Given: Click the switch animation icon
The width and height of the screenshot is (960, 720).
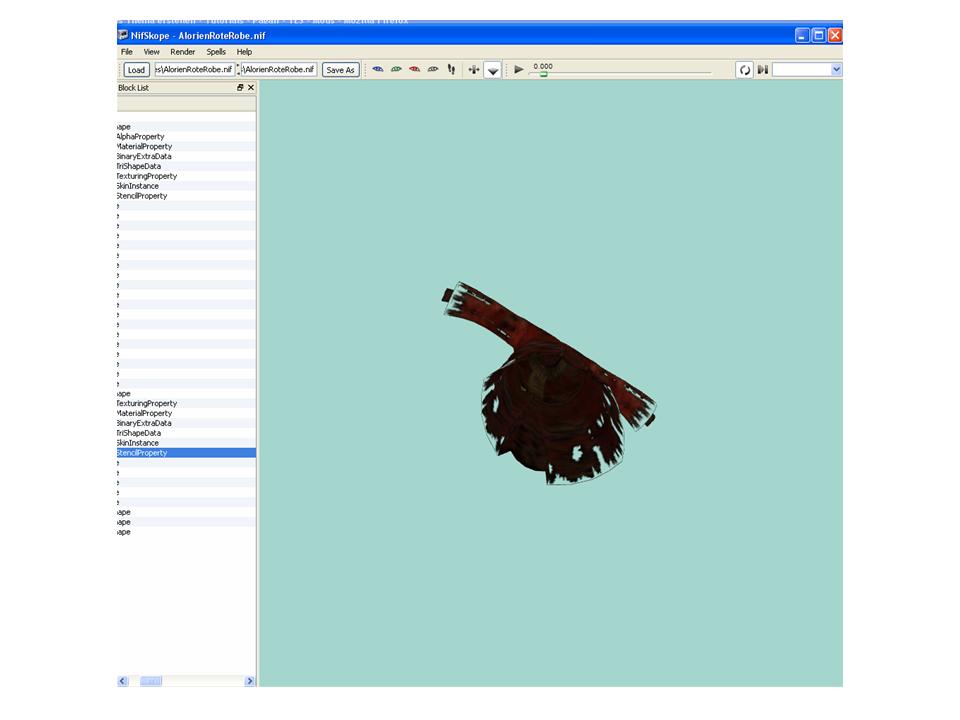Looking at the screenshot, I should (x=763, y=70).
